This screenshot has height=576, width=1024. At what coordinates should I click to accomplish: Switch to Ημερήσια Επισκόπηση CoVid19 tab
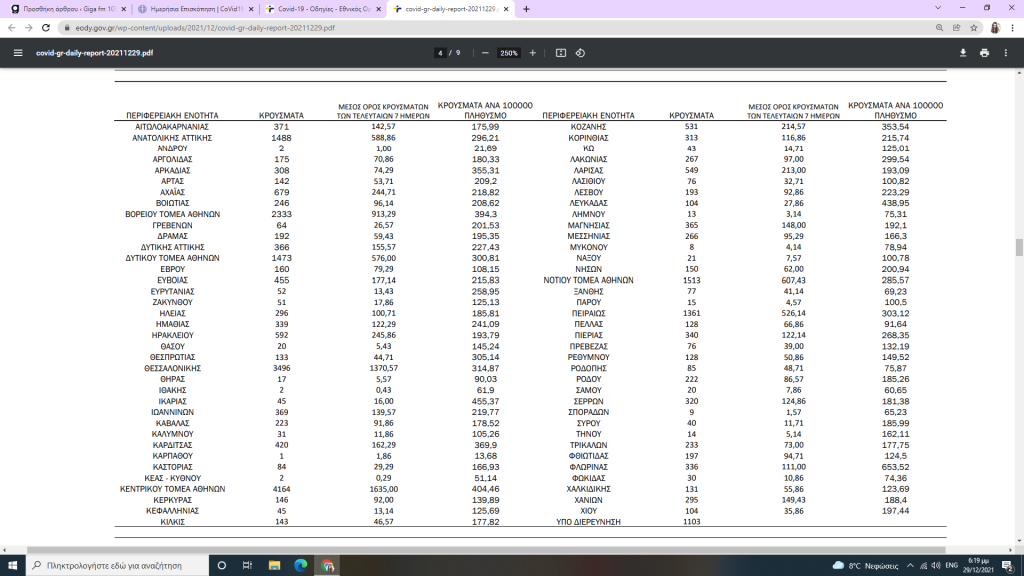(195, 9)
